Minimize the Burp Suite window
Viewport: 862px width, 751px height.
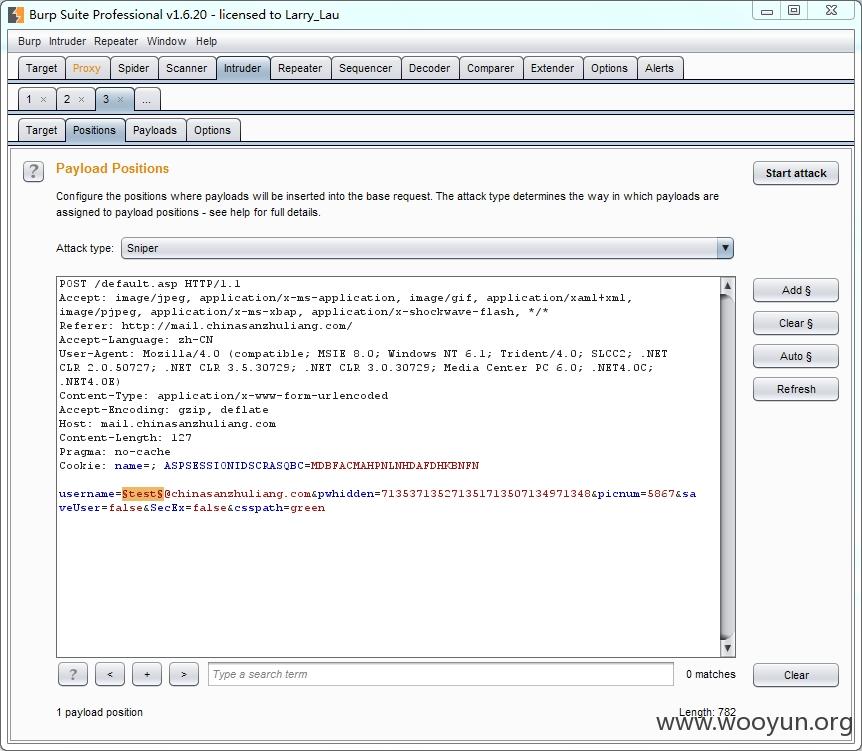pos(767,11)
